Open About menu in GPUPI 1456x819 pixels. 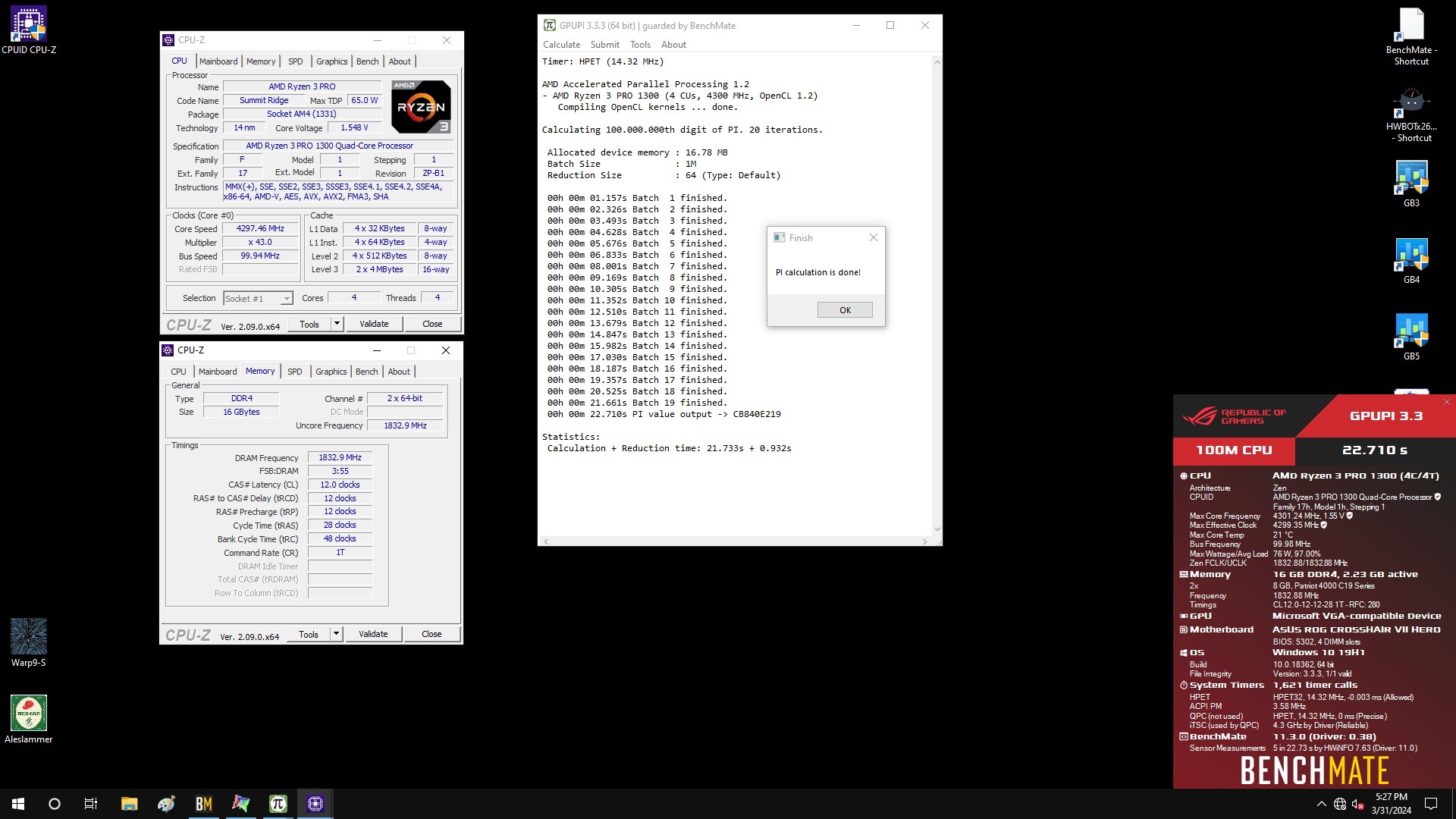[x=673, y=45]
